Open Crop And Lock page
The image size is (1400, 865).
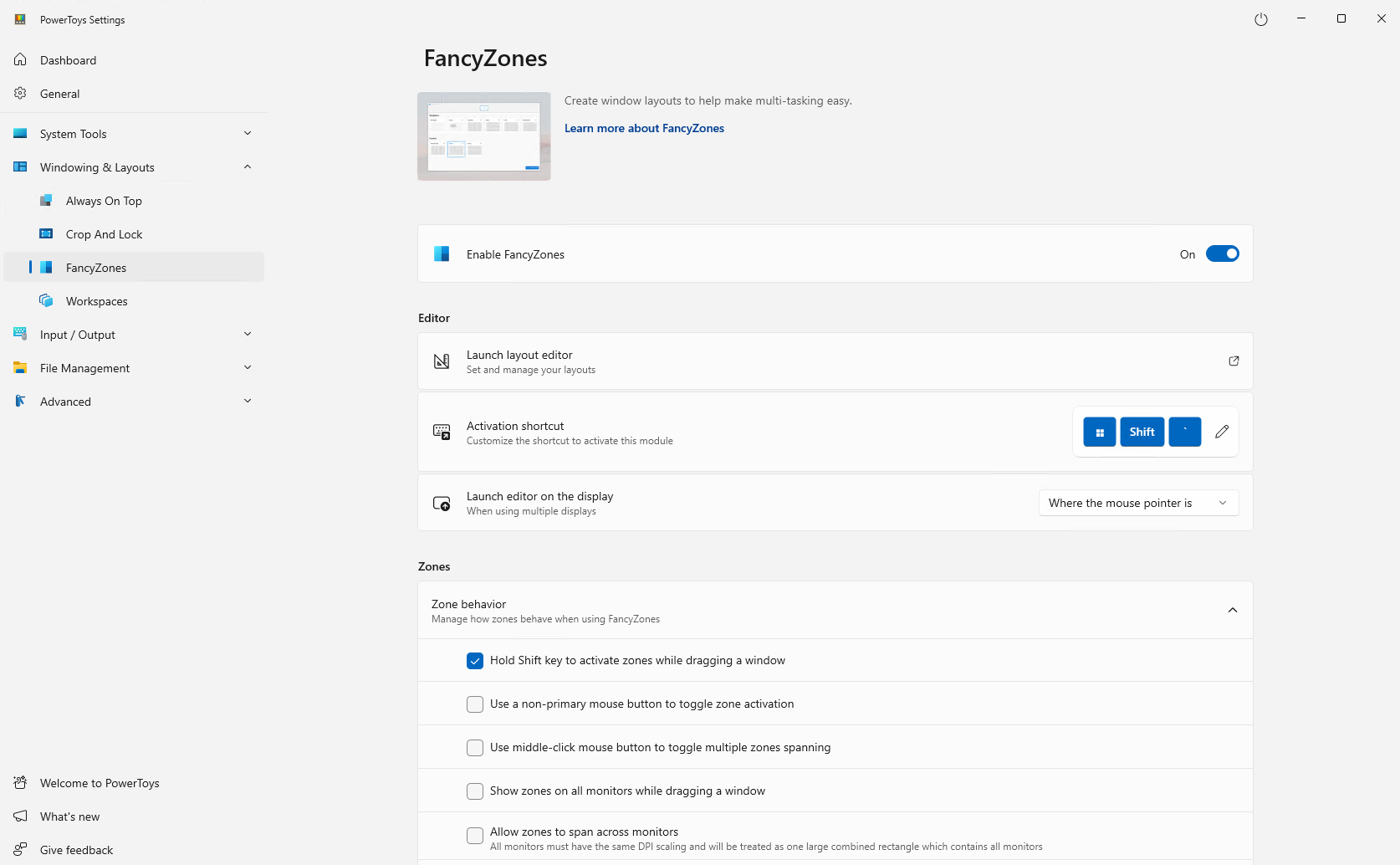pyautogui.click(x=104, y=234)
